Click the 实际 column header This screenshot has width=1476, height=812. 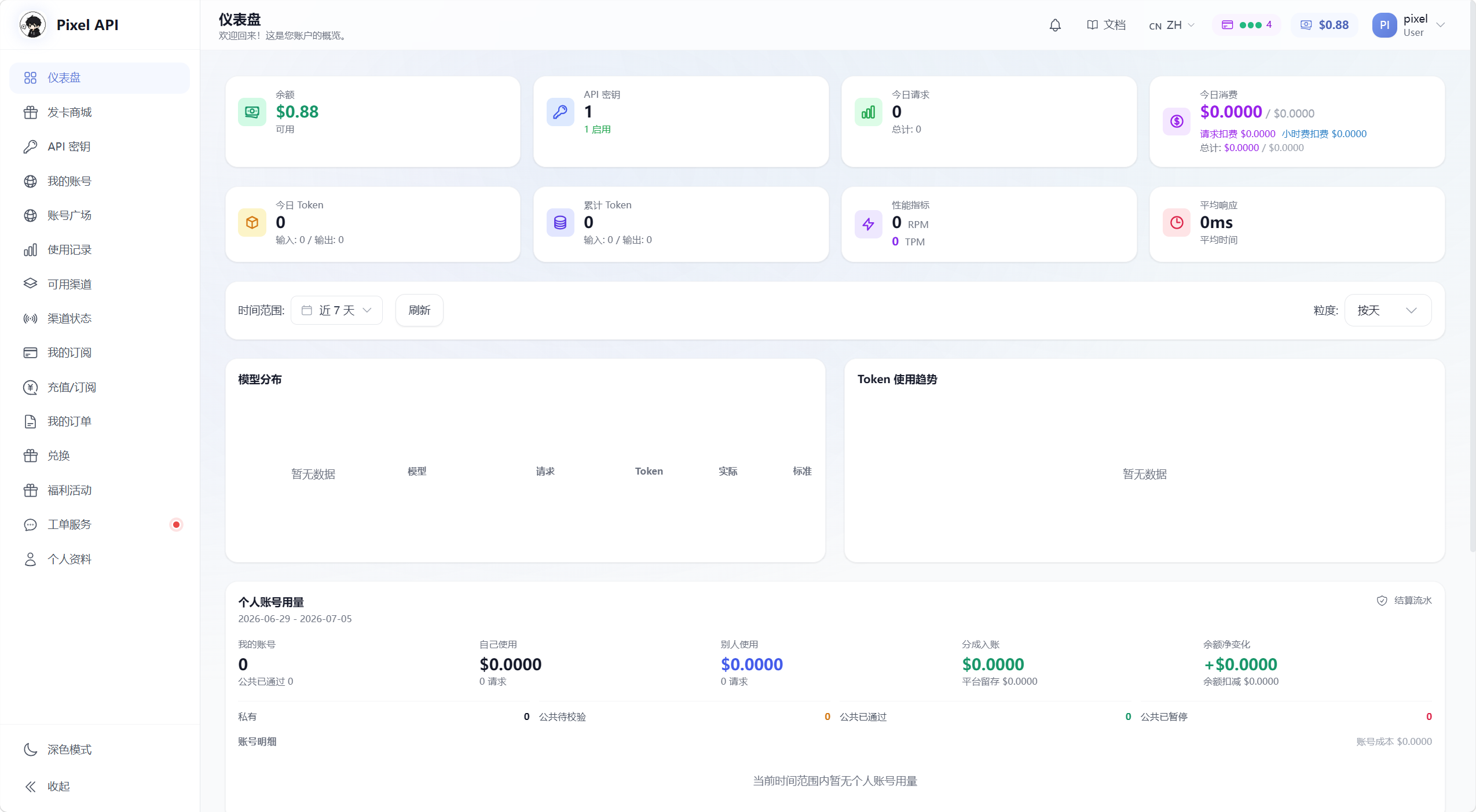click(728, 471)
